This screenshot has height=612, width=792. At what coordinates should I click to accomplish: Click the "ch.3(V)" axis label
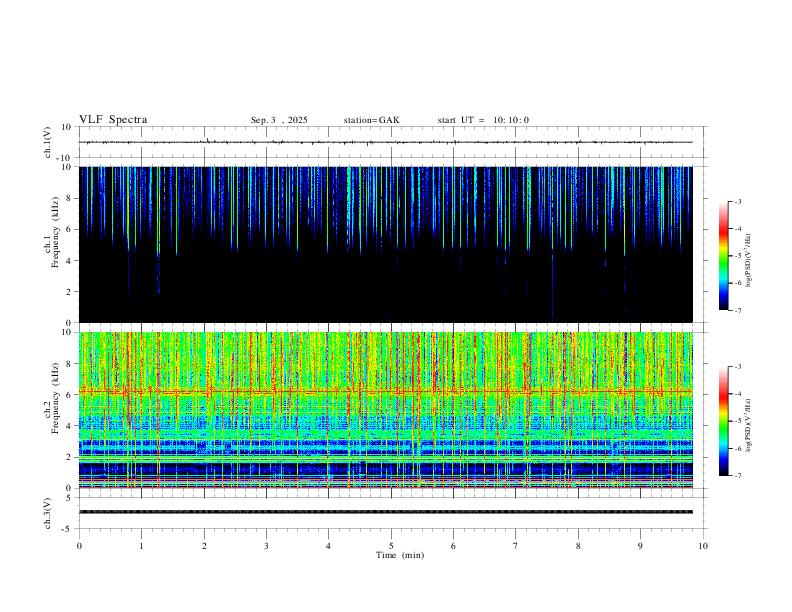pyautogui.click(x=48, y=514)
